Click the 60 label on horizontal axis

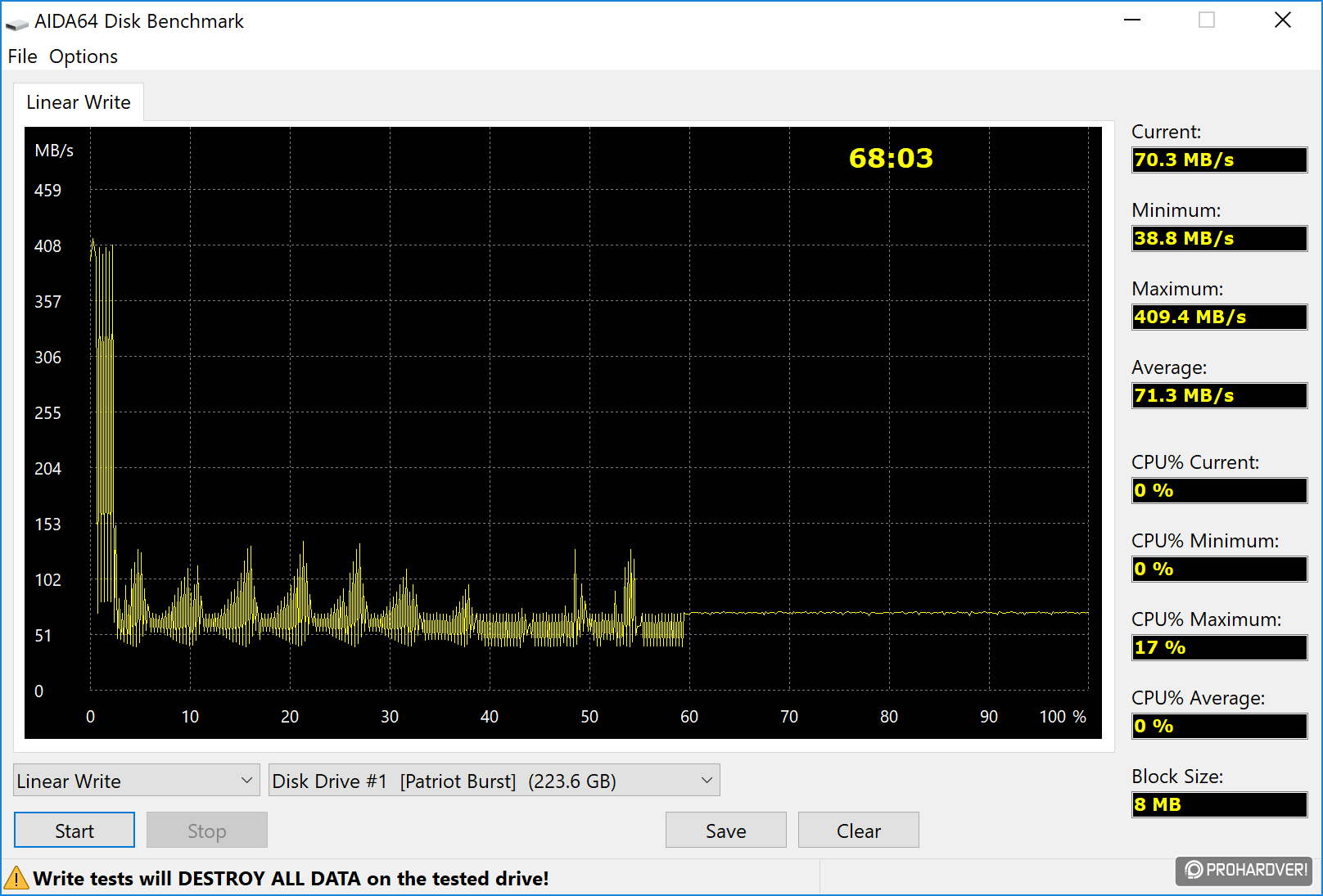tap(689, 717)
